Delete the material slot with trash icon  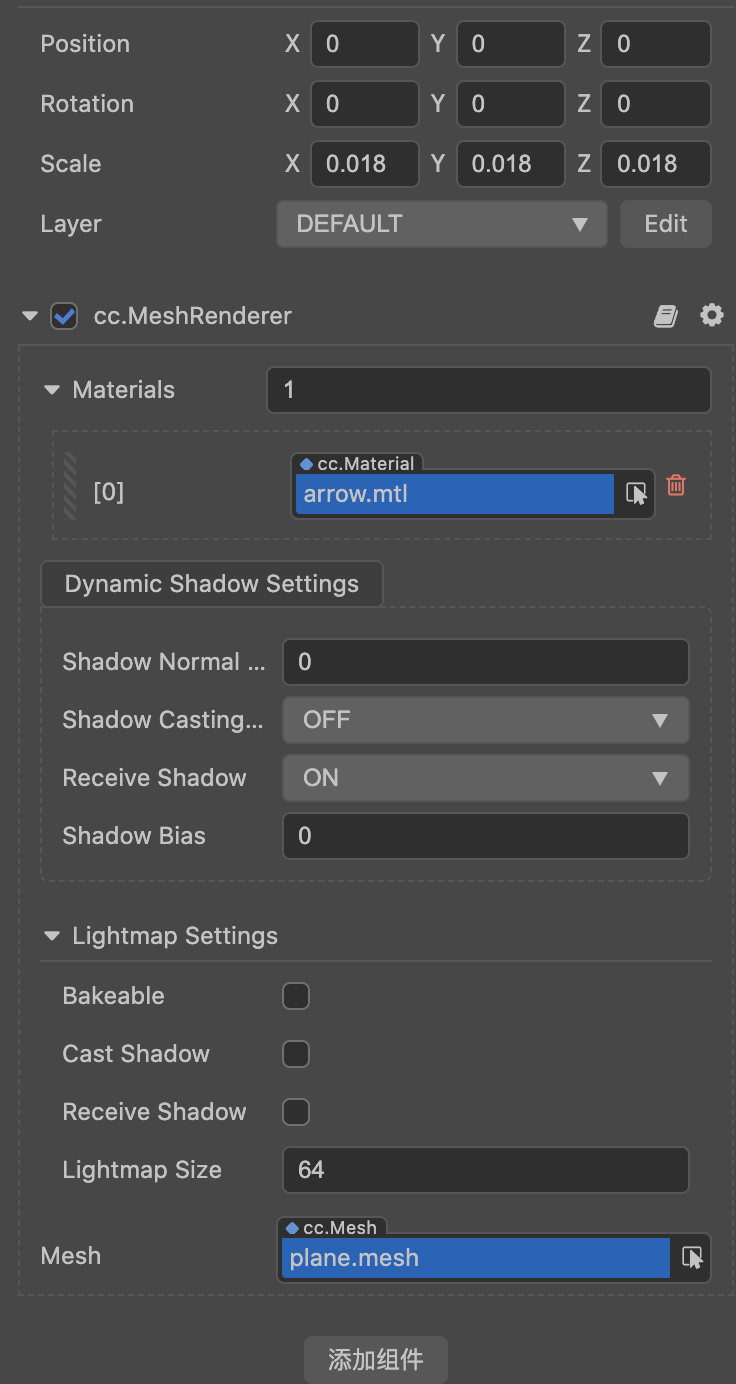click(676, 486)
